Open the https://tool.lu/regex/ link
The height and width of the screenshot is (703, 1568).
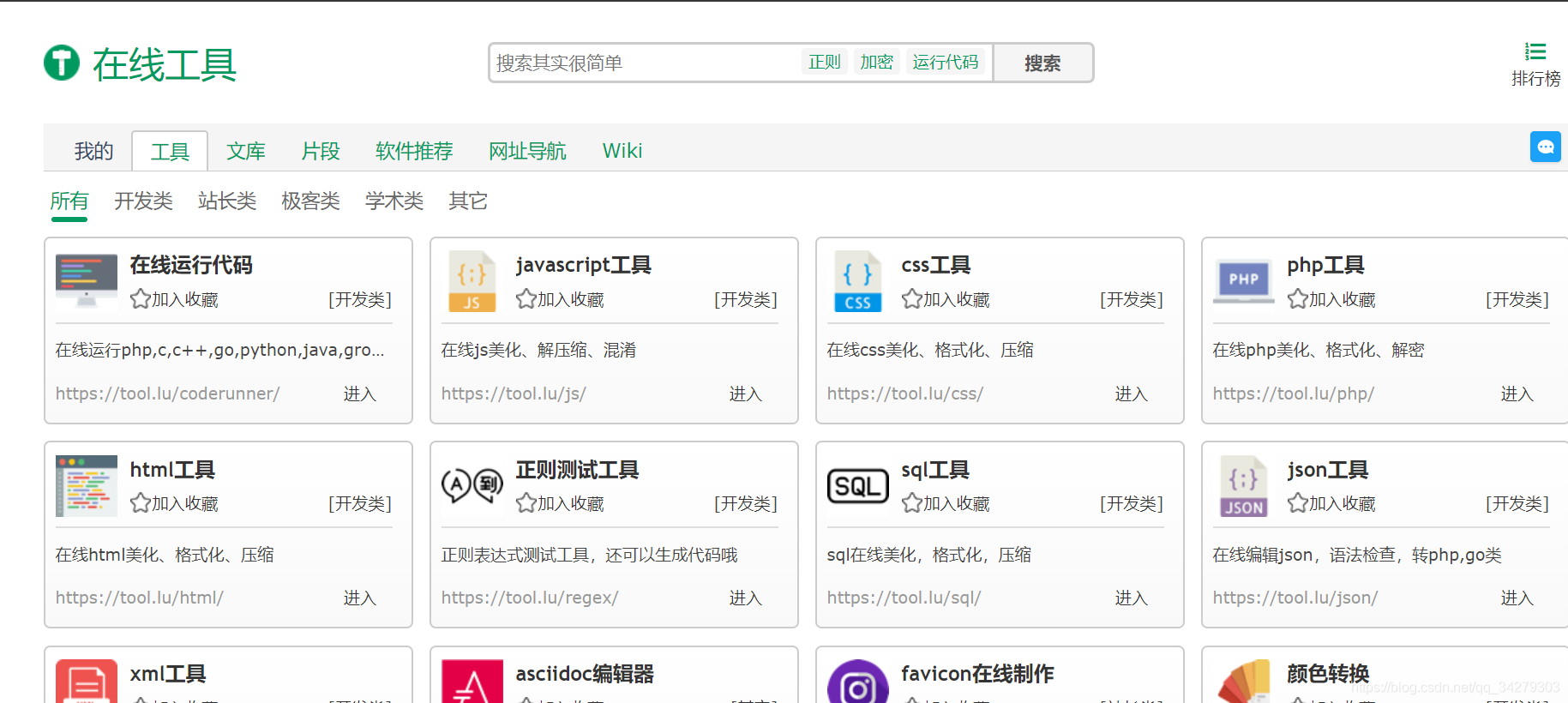point(530,598)
